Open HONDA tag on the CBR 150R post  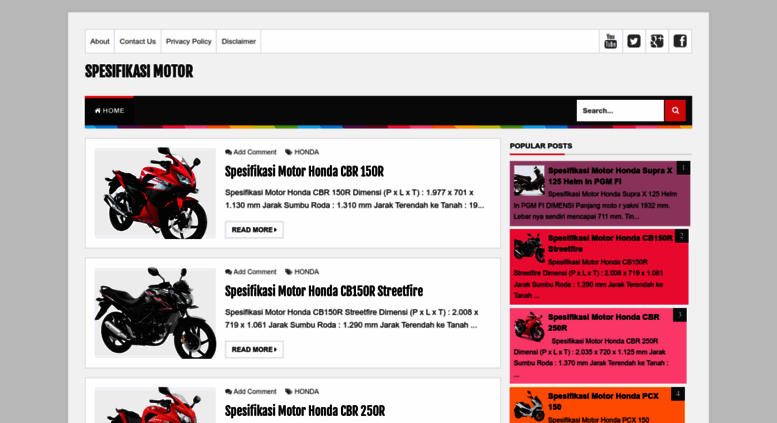[x=302, y=152]
